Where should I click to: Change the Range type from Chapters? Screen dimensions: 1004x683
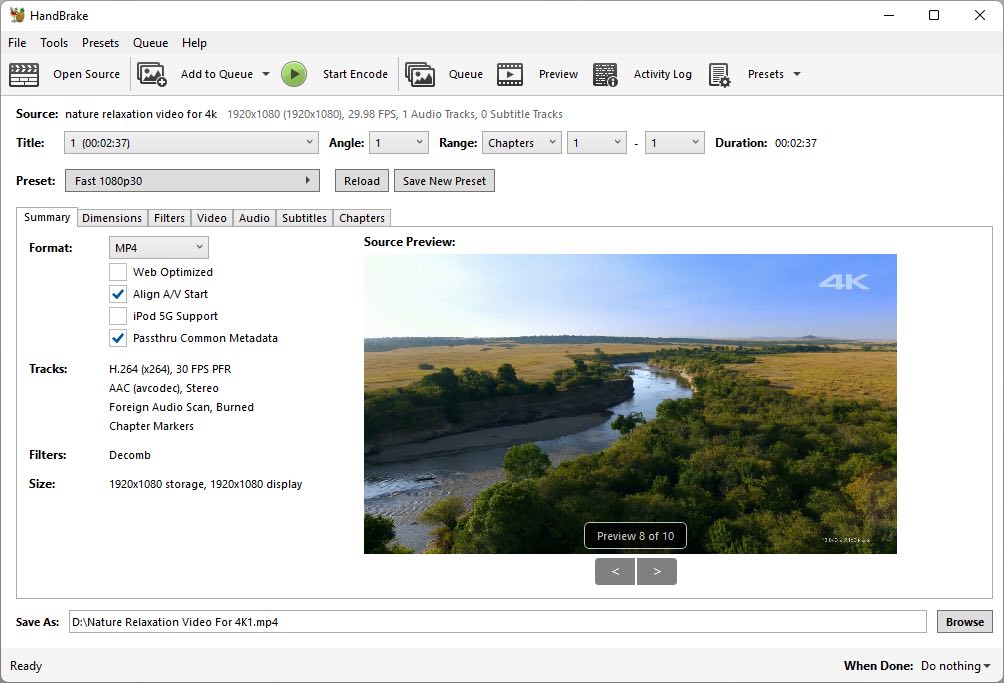[x=521, y=142]
